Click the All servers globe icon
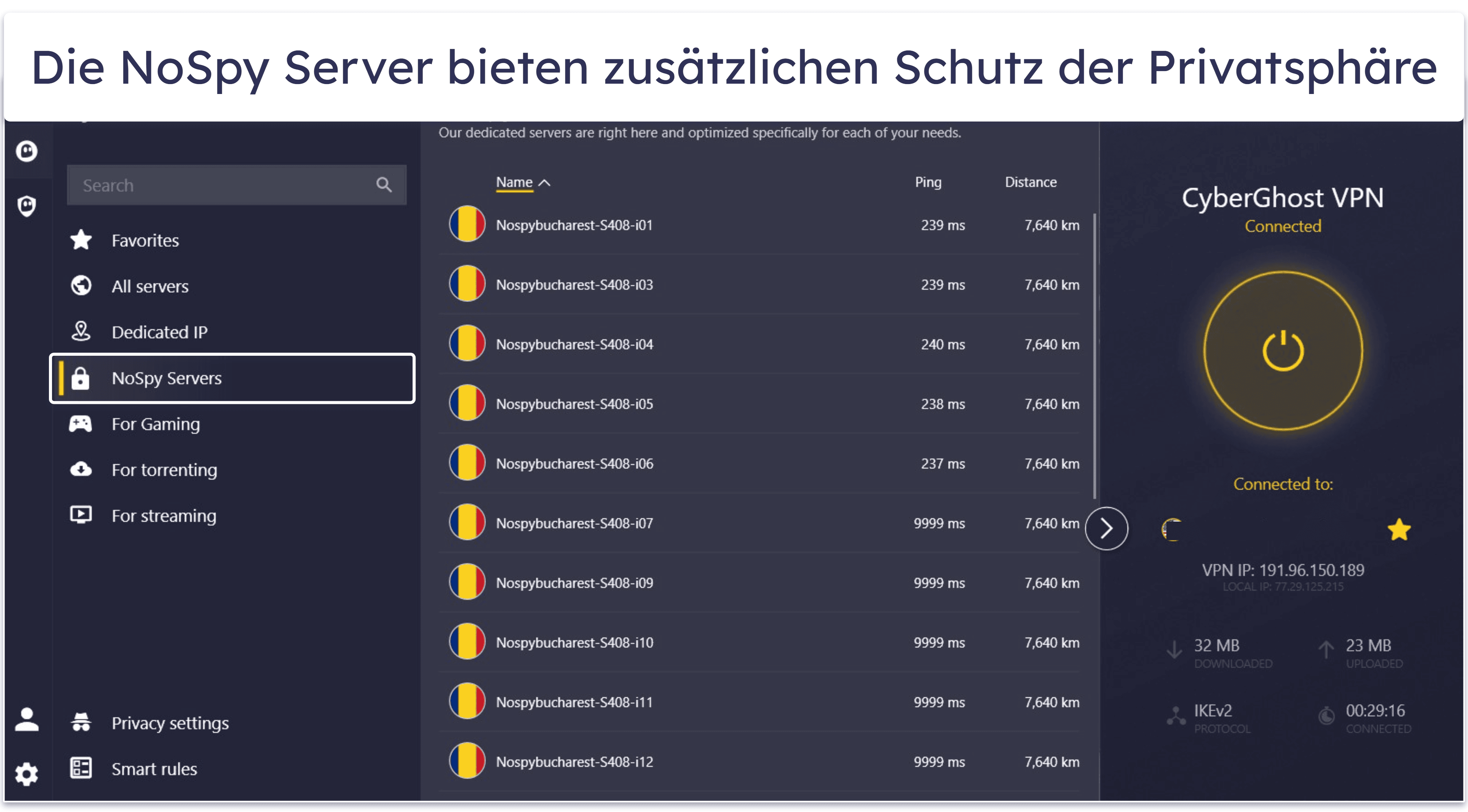 pyautogui.click(x=81, y=285)
